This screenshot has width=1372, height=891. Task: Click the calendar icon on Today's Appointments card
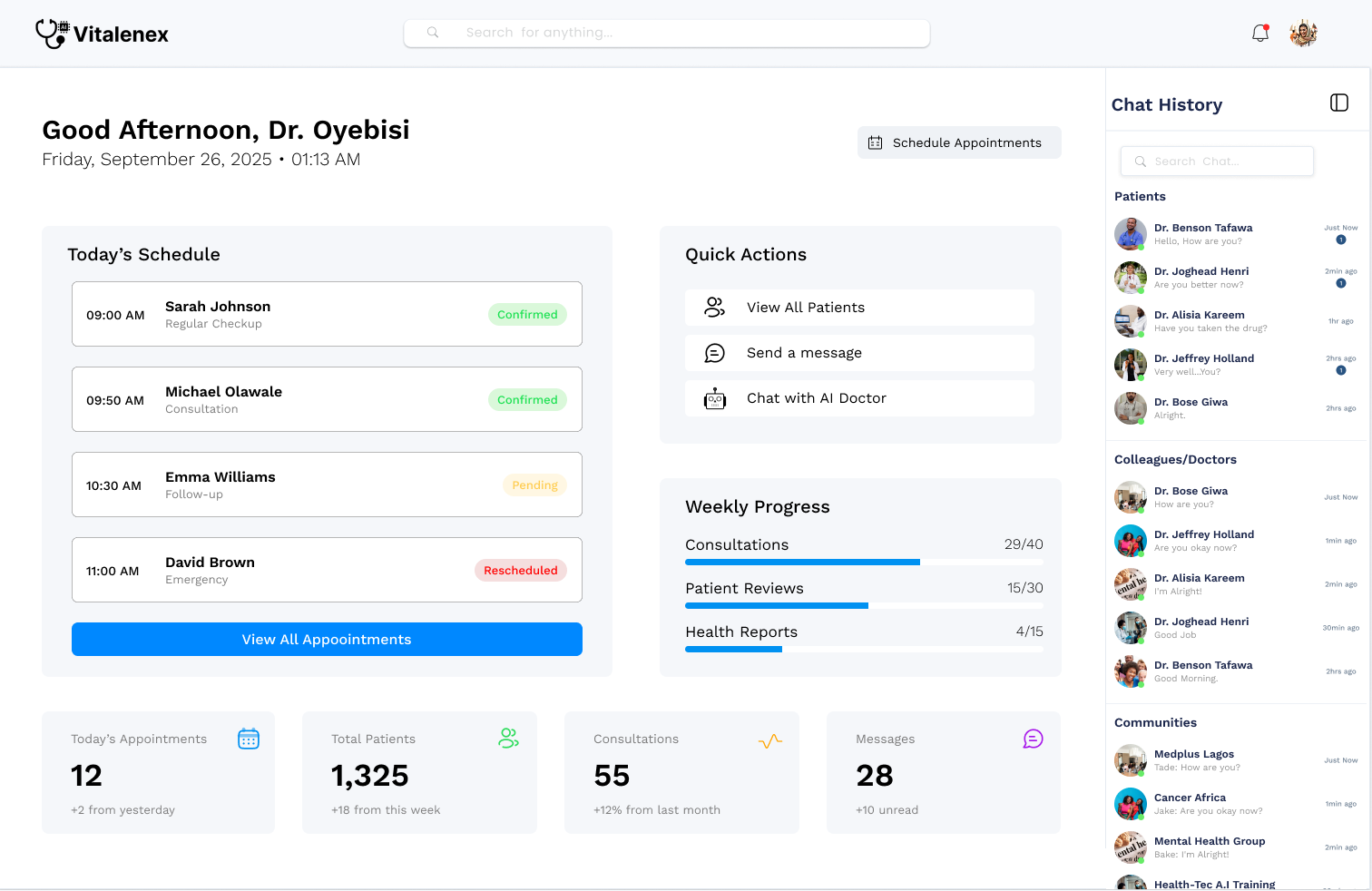(249, 739)
